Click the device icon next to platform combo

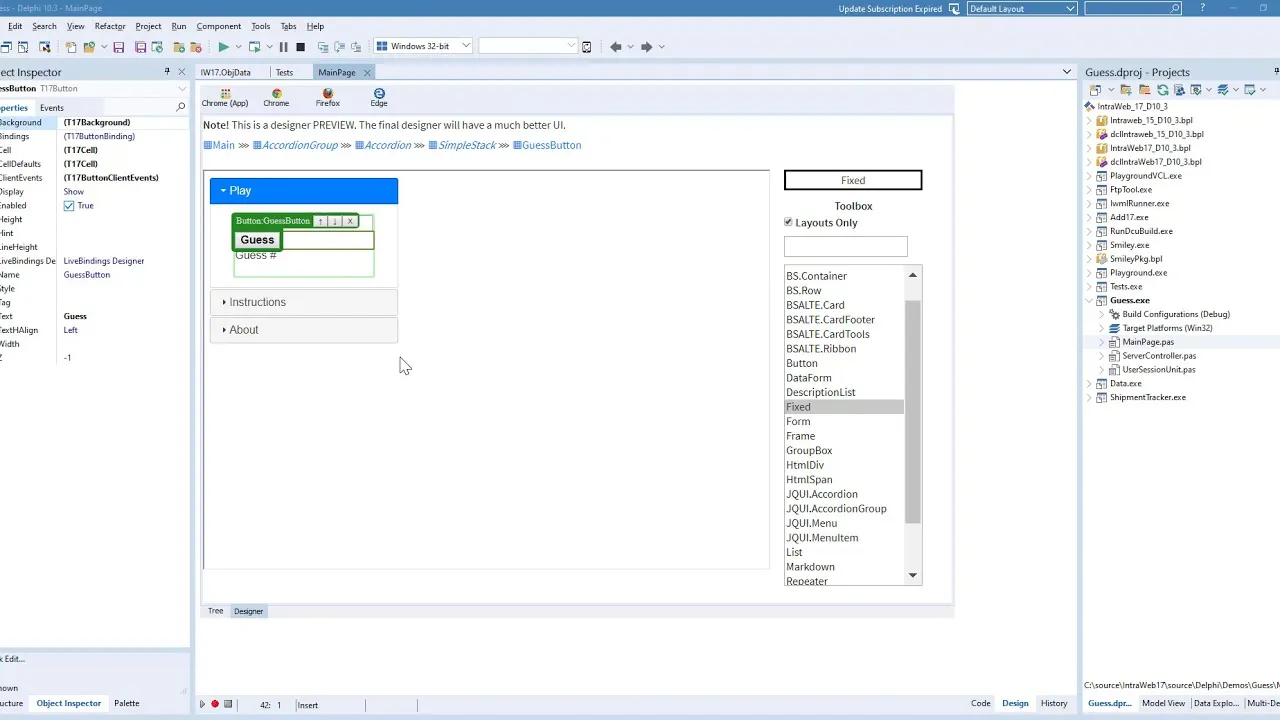586,47
